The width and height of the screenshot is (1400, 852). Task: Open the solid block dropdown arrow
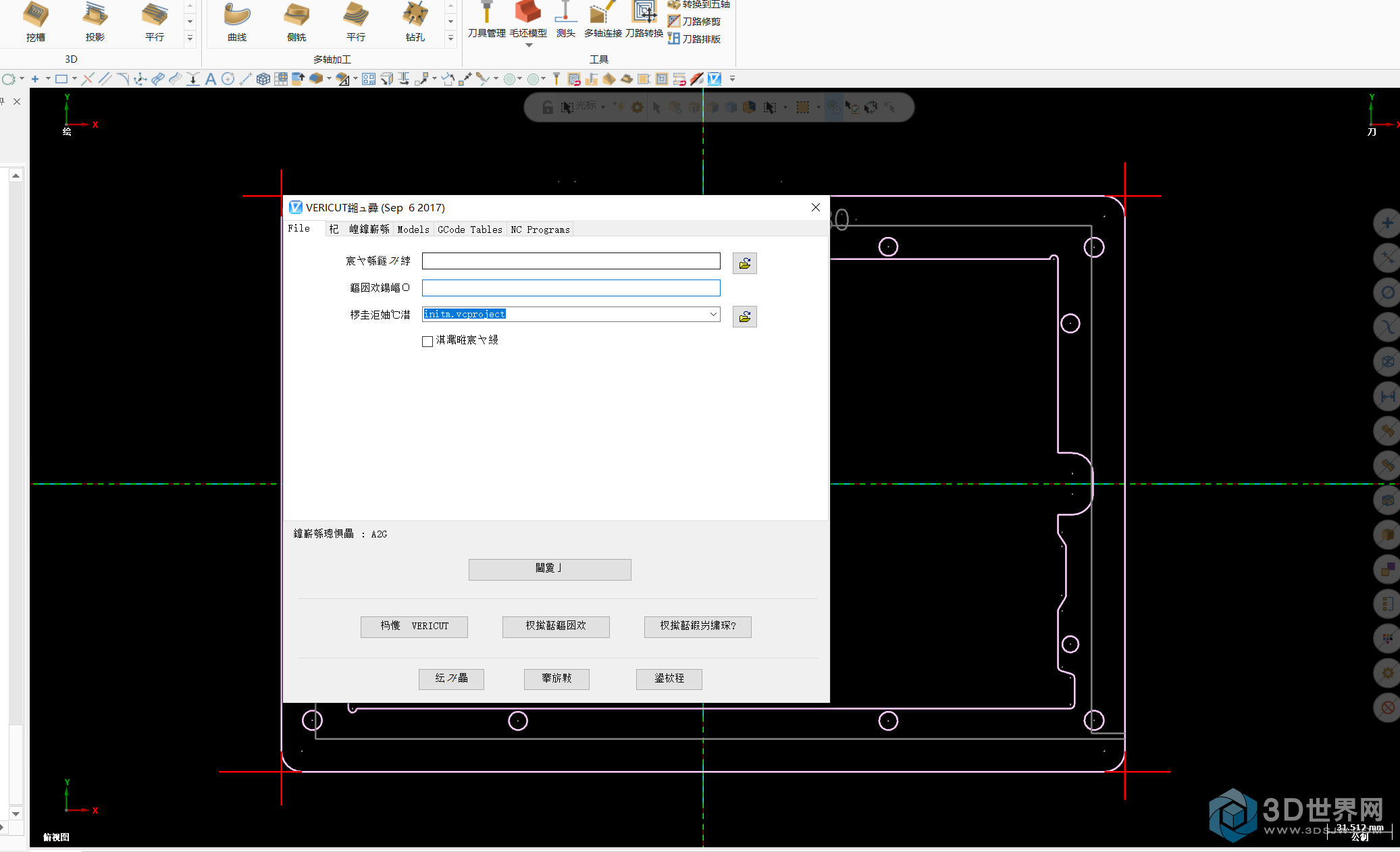click(x=329, y=79)
